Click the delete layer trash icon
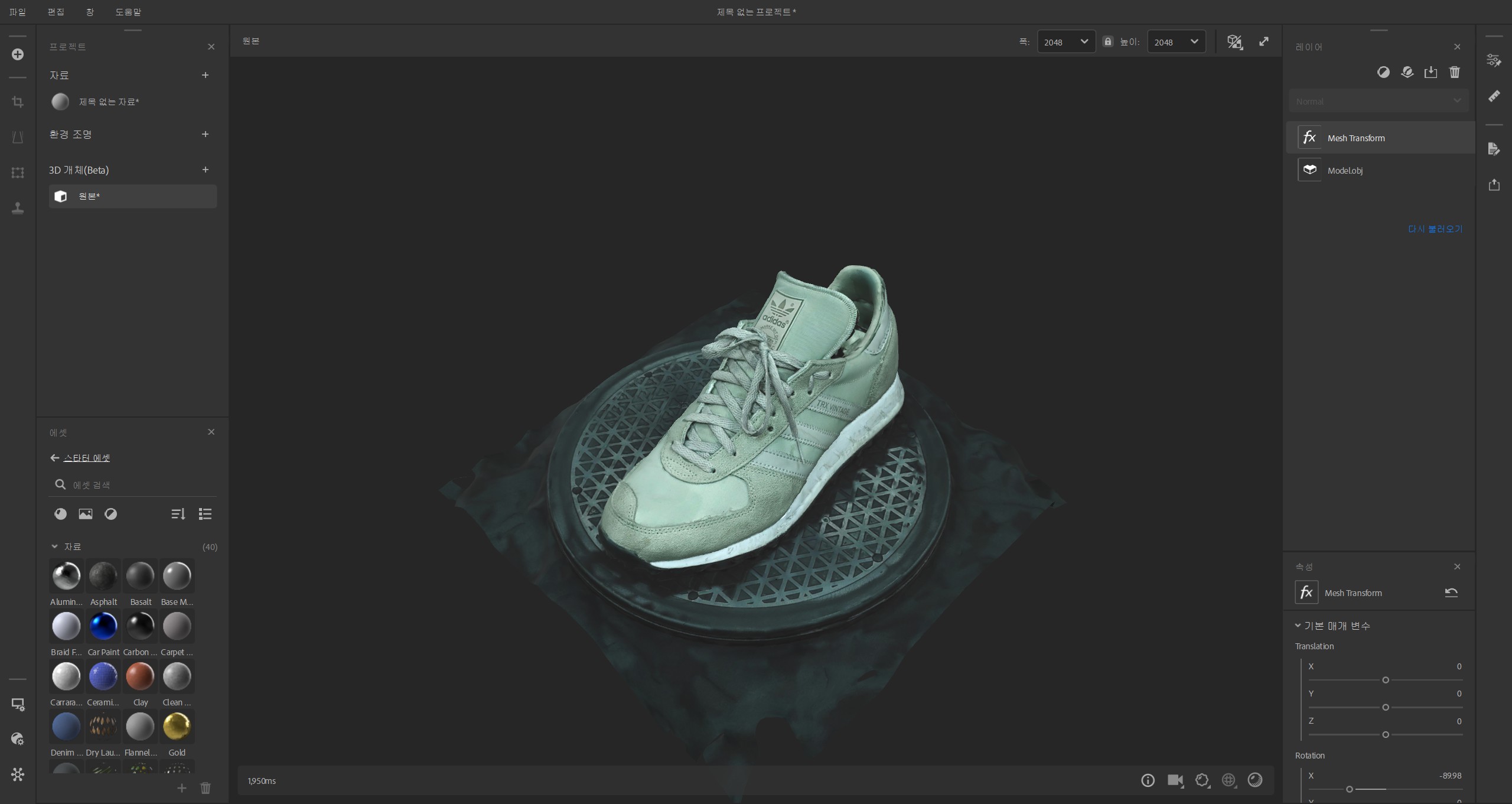This screenshot has width=1512, height=804. coord(1454,72)
